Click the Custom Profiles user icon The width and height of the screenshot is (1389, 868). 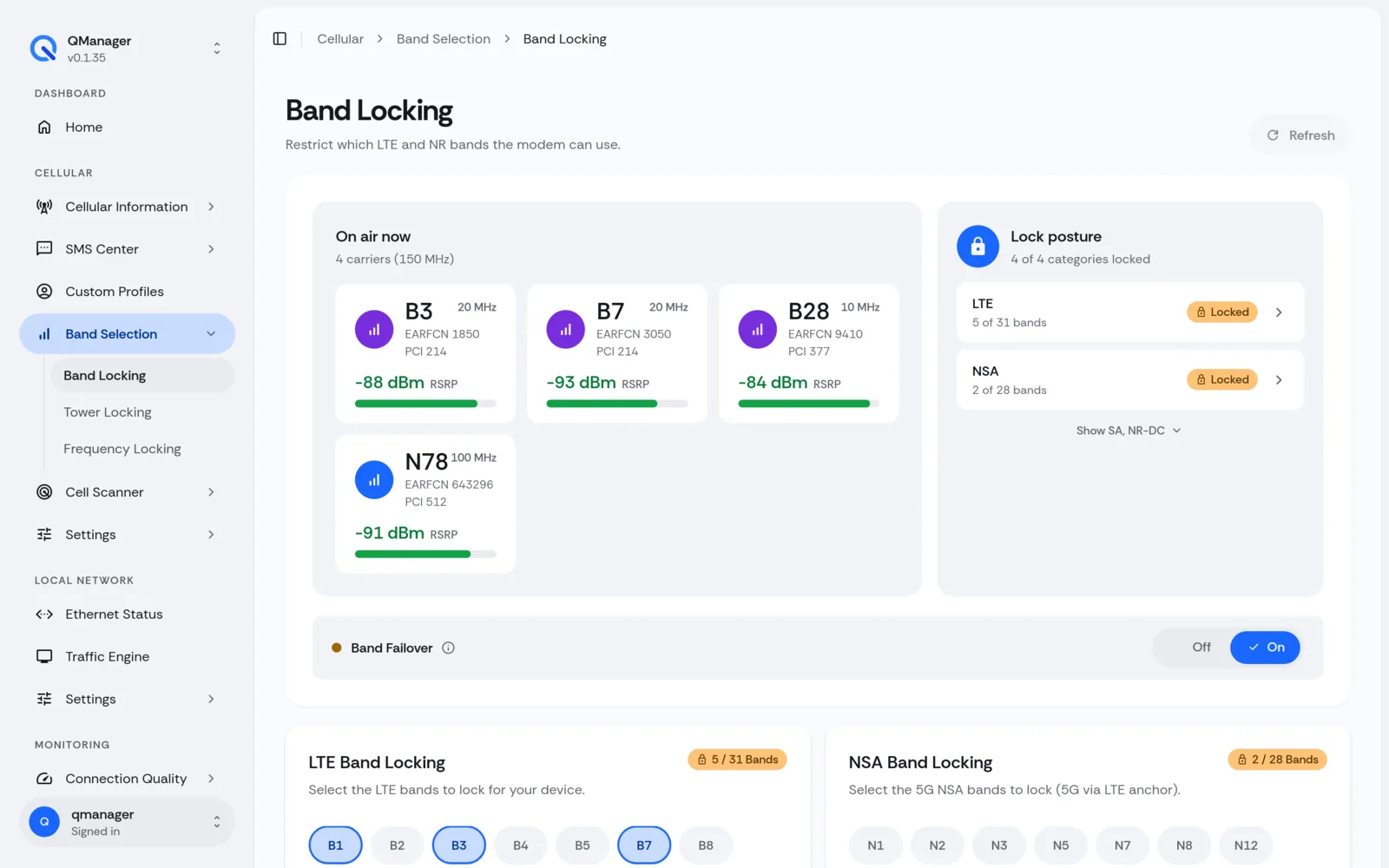coord(44,292)
